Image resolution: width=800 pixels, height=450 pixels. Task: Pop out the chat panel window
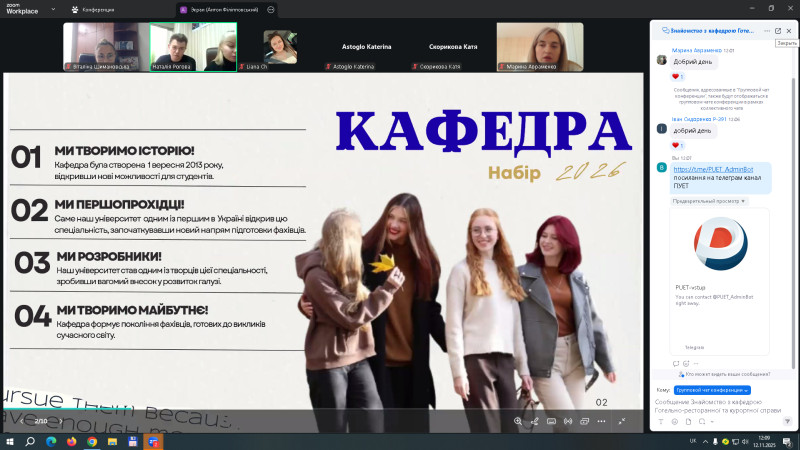(x=777, y=31)
